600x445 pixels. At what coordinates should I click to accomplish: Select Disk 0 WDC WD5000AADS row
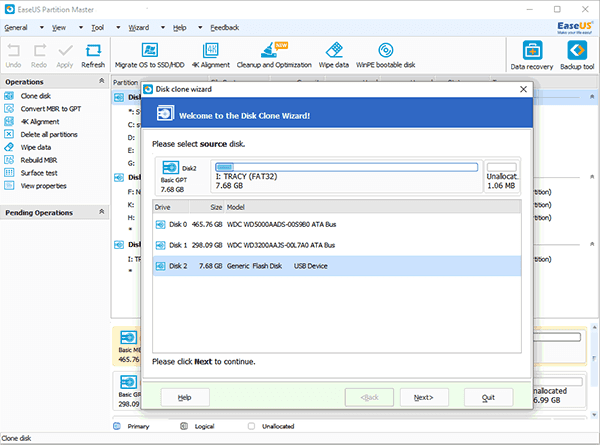click(336, 224)
